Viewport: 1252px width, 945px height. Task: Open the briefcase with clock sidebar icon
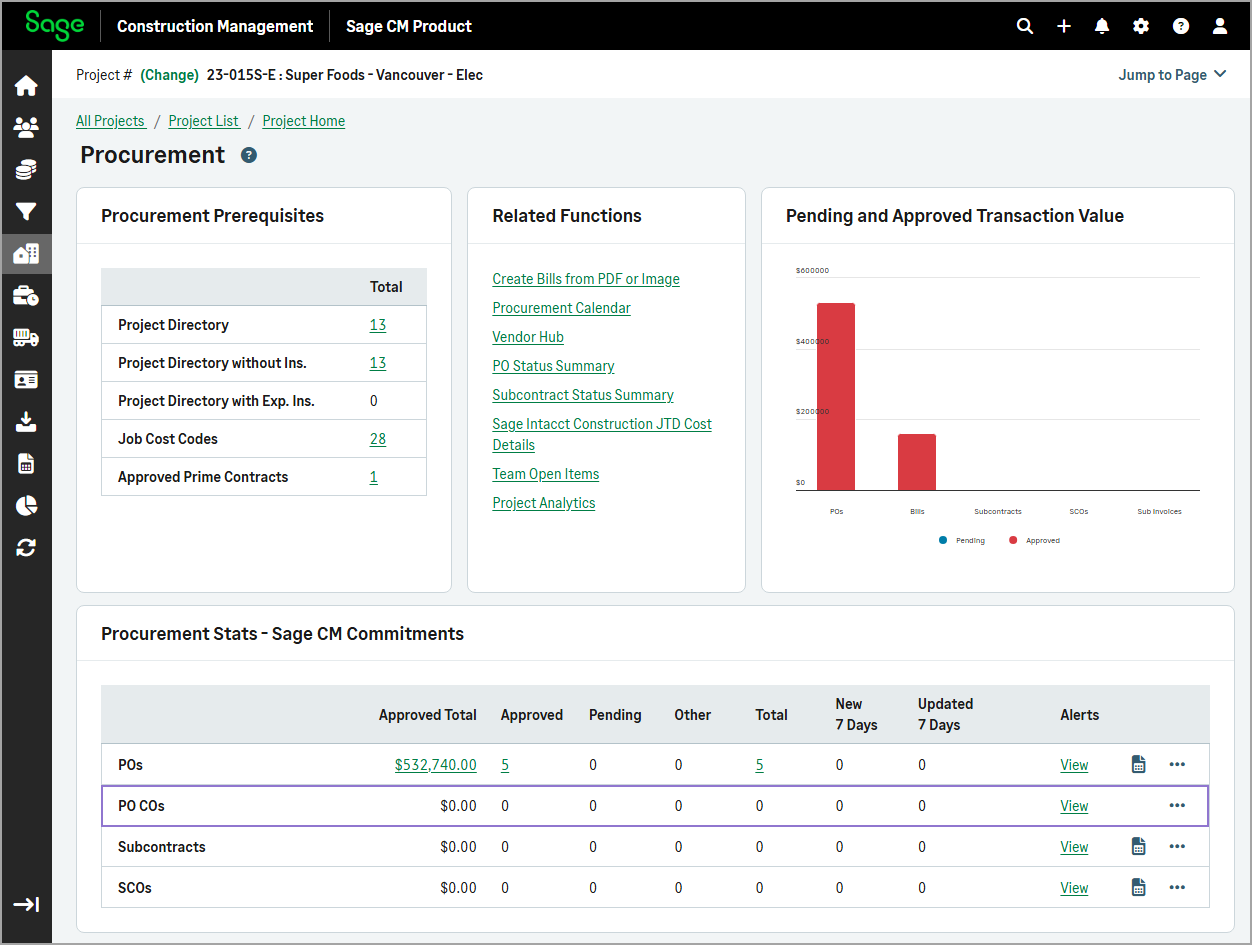coord(26,296)
